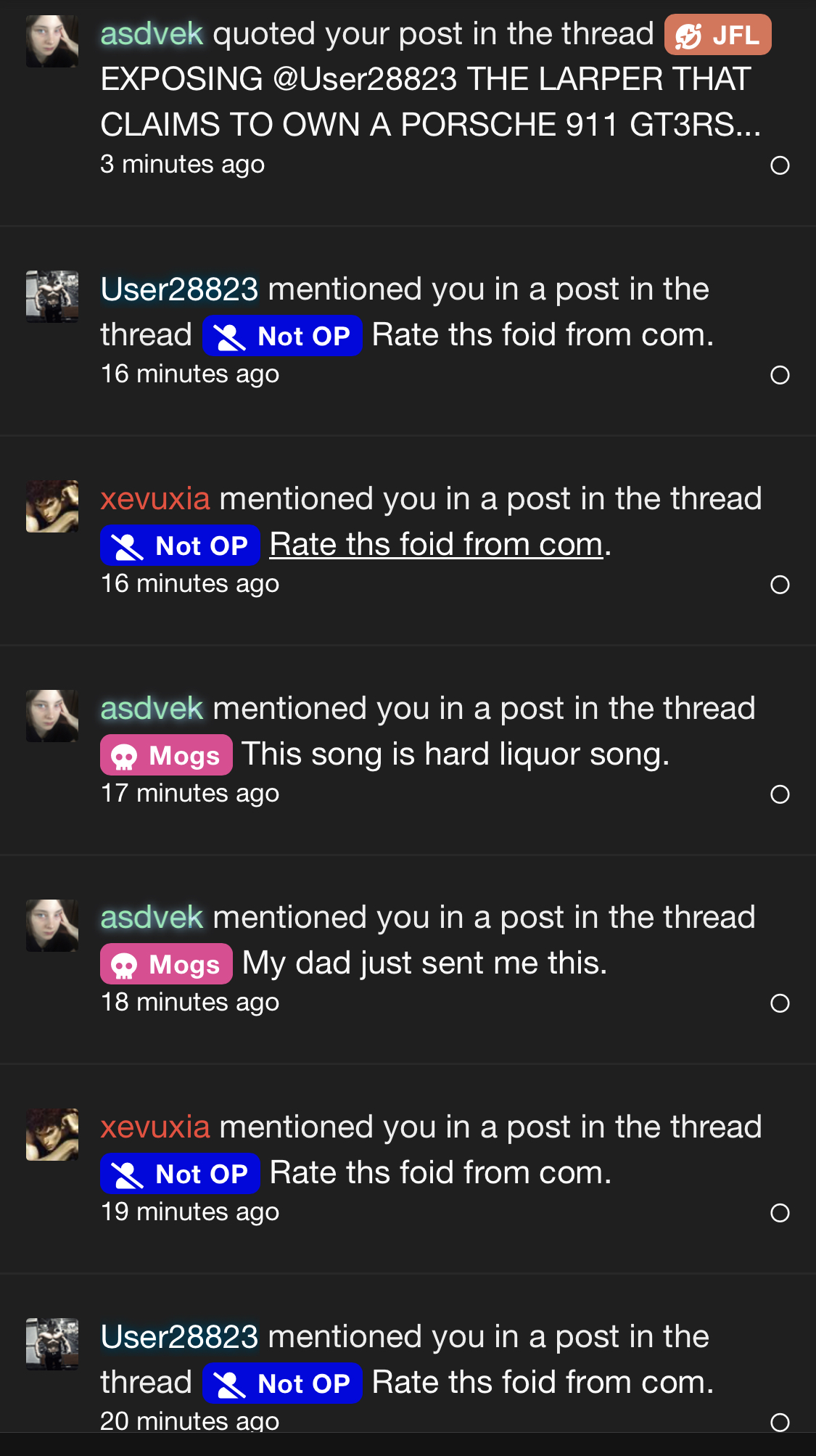Image resolution: width=816 pixels, height=1456 pixels.
Task: Open User28823's avatar in the 20-minutes-ago notification
Action: click(x=52, y=1344)
